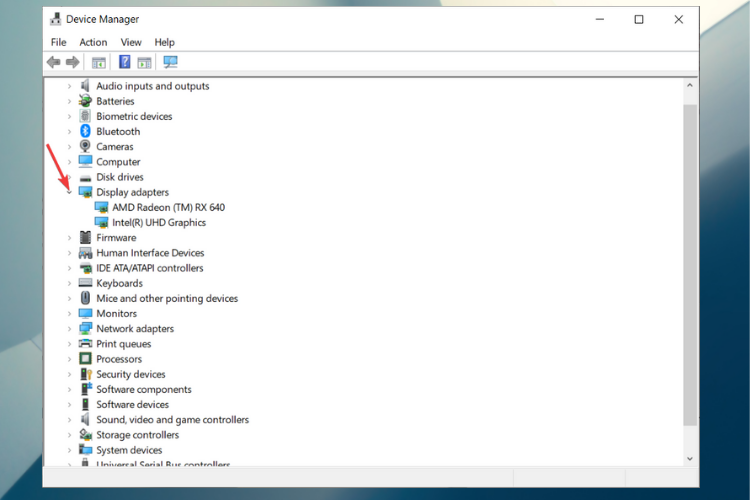Open the File menu
Viewport: 750px width, 500px height.
point(58,42)
